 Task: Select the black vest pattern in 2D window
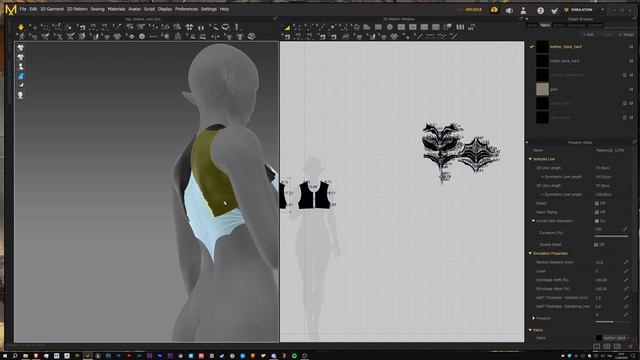pyautogui.click(x=313, y=195)
